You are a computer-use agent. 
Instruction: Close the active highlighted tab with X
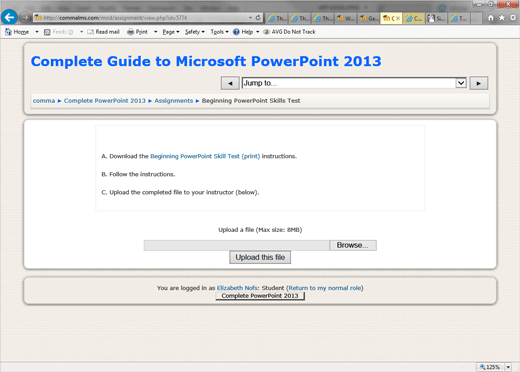pos(397,19)
